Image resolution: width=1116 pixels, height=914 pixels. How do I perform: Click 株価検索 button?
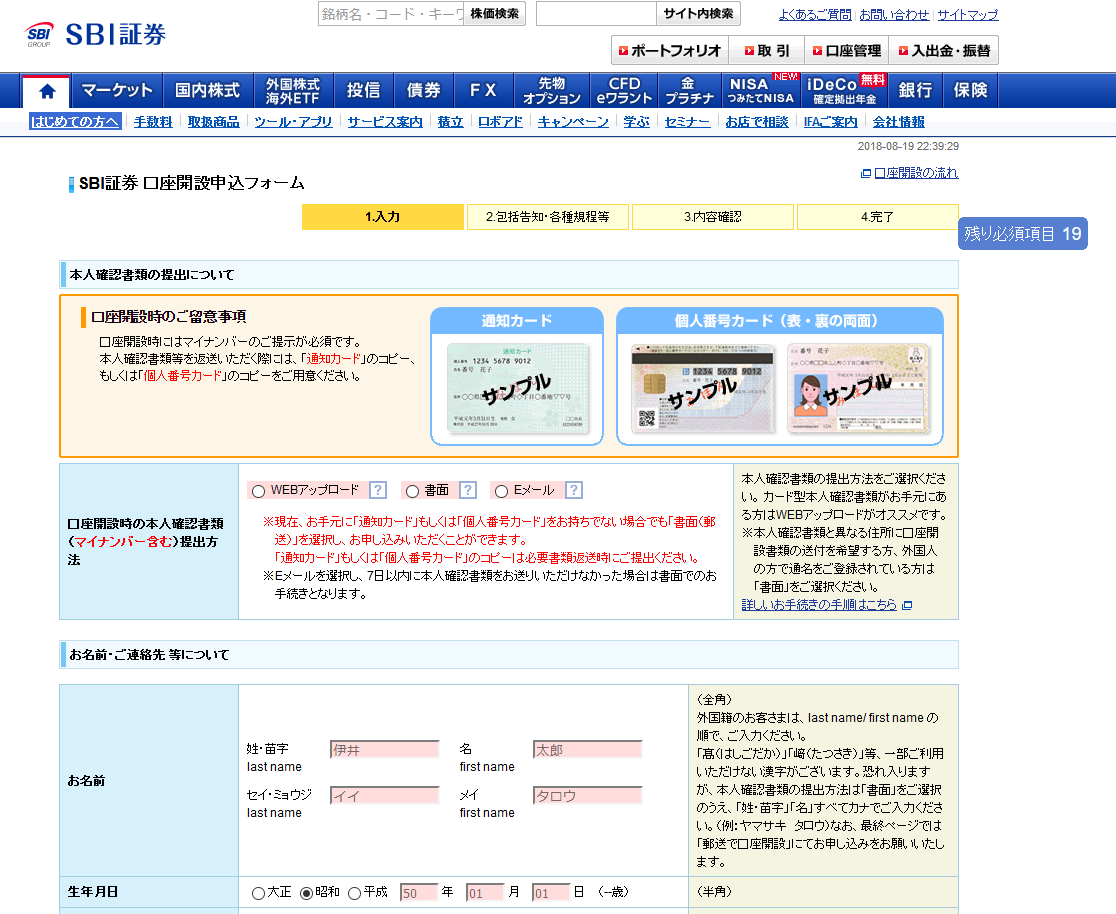[495, 14]
